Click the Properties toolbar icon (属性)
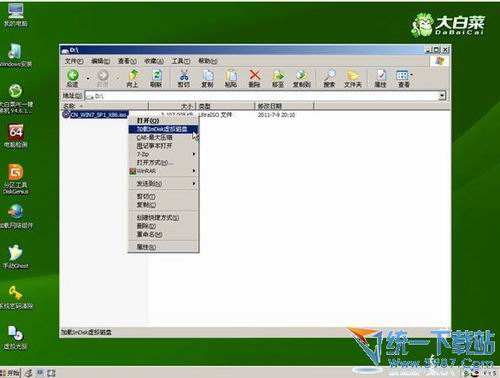 point(380,78)
